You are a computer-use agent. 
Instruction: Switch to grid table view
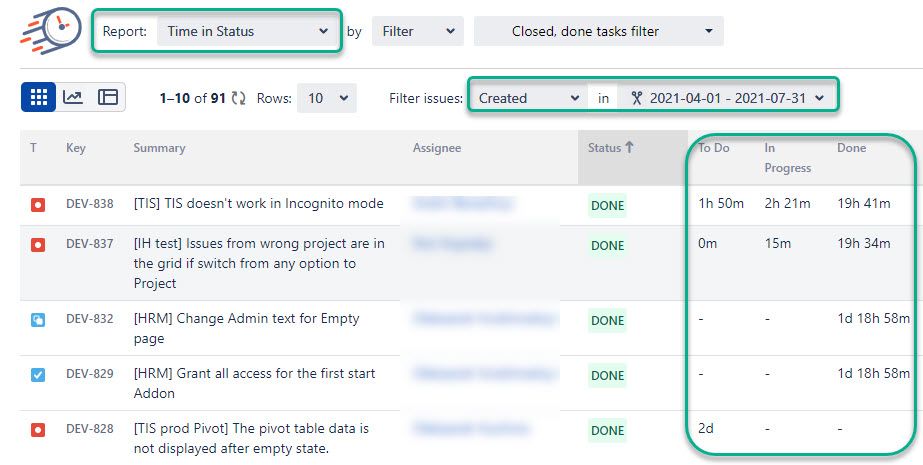(x=38, y=97)
